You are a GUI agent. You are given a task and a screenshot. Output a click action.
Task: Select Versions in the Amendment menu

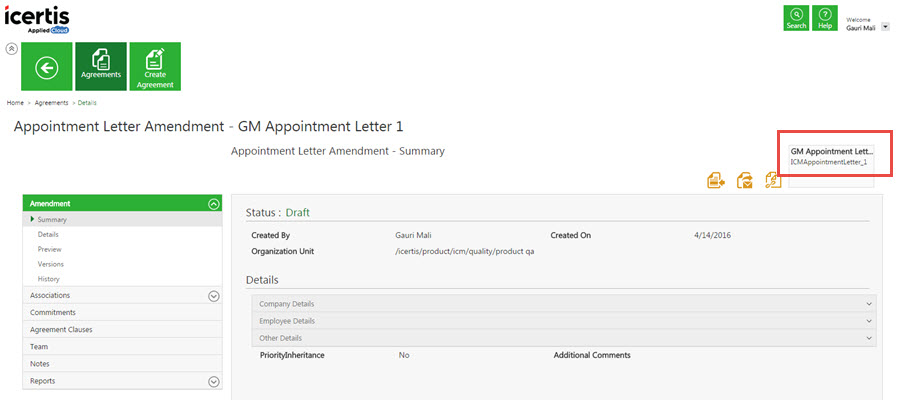pyautogui.click(x=51, y=265)
